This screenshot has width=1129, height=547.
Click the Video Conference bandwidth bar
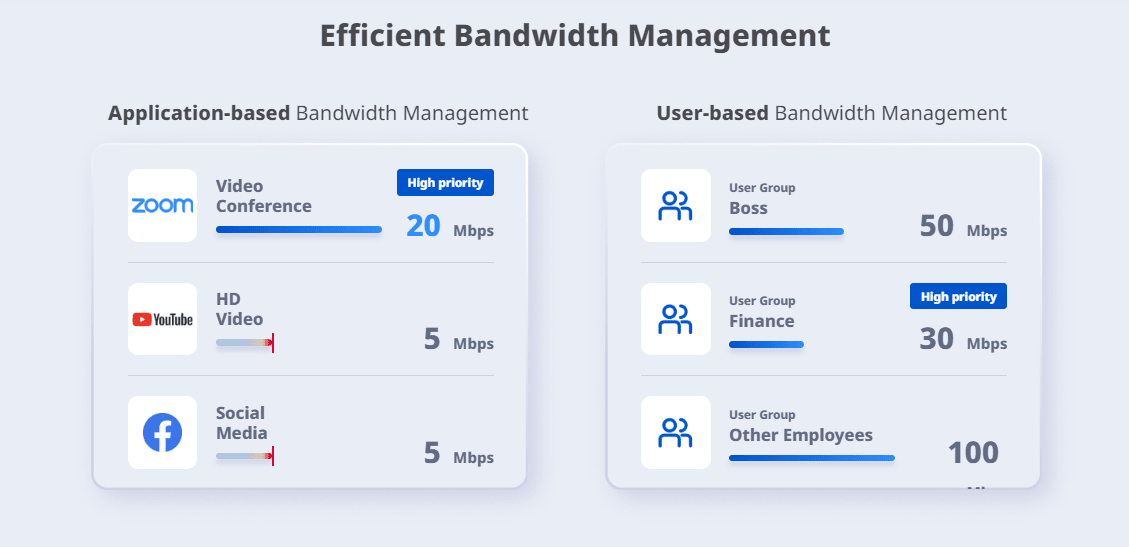click(x=298, y=230)
